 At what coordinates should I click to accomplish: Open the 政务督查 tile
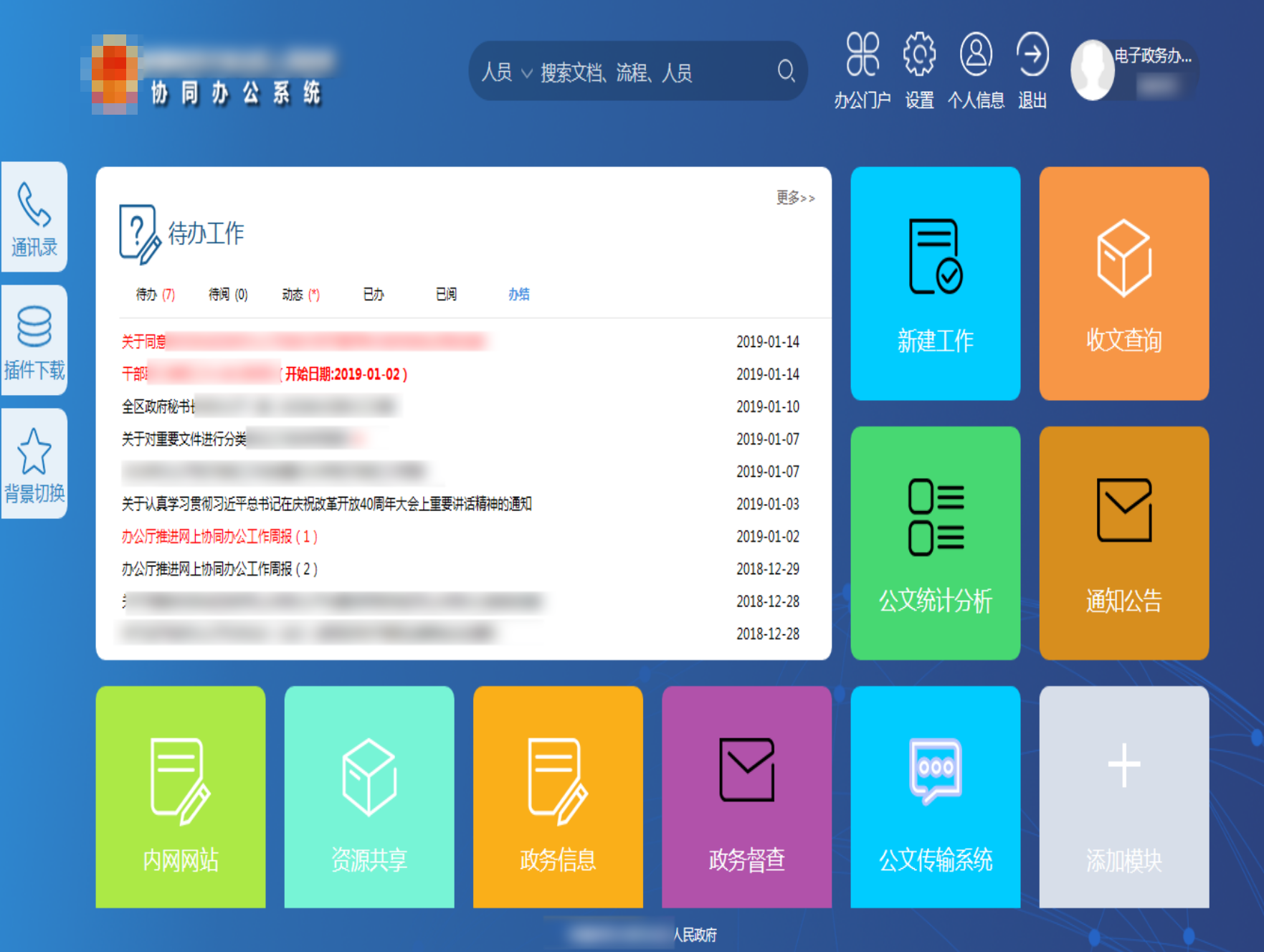746,797
